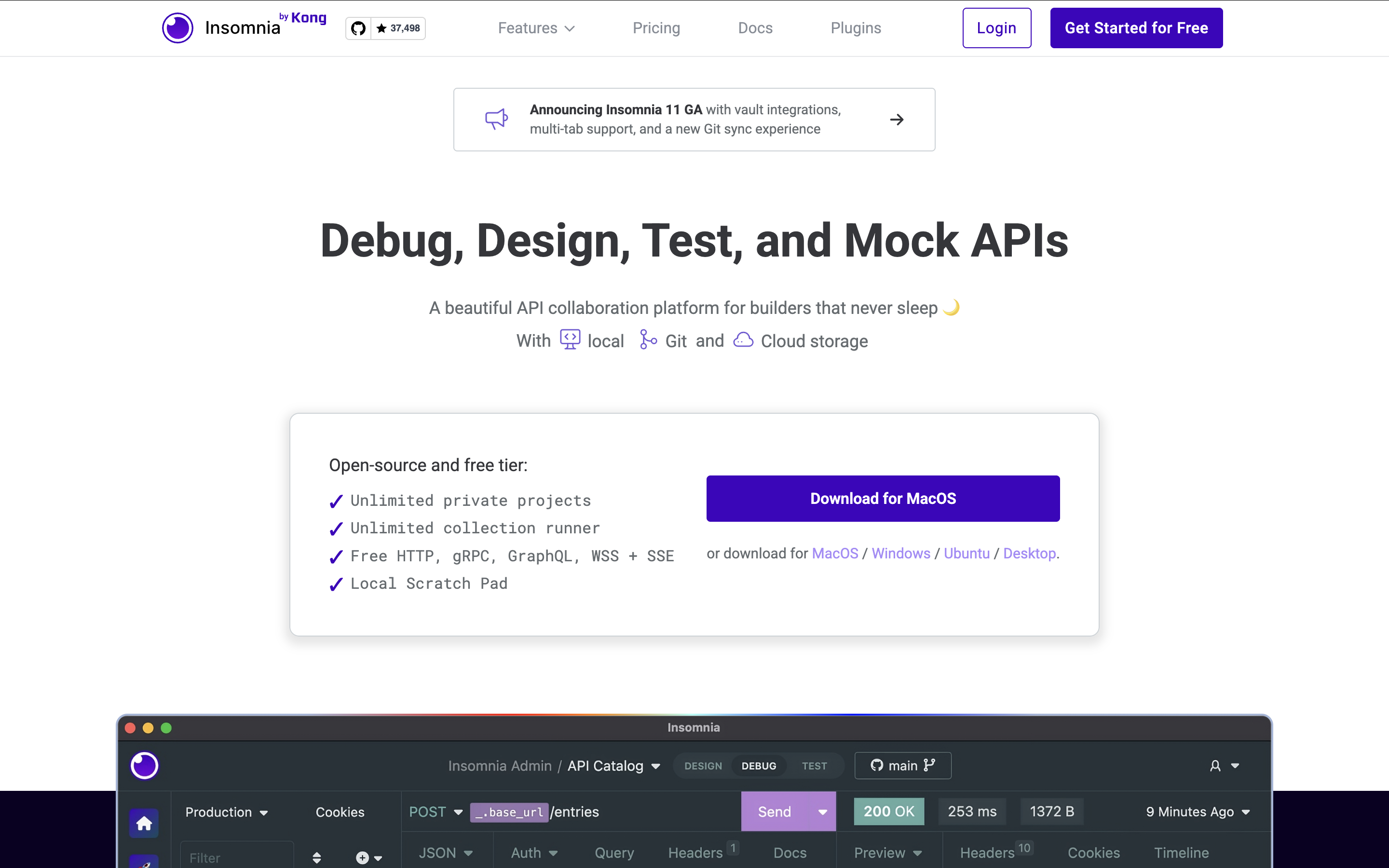
Task: Open the GitHub stars badge
Action: pos(385,28)
